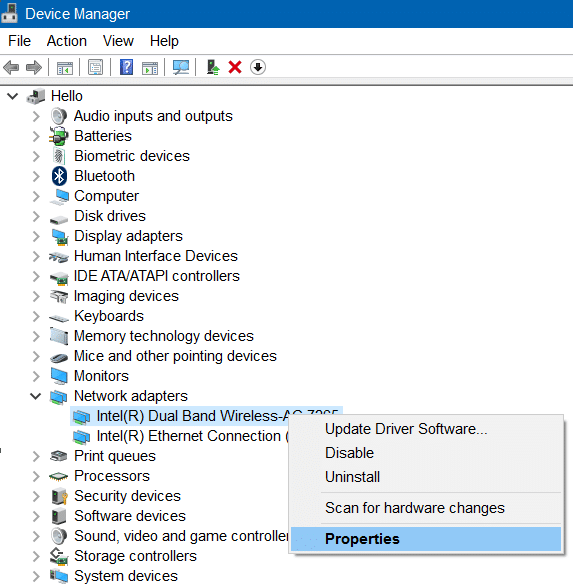Image resolution: width=573 pixels, height=584 pixels.
Task: Open the Properties sheet toolbar icon
Action: pyautogui.click(x=95, y=68)
